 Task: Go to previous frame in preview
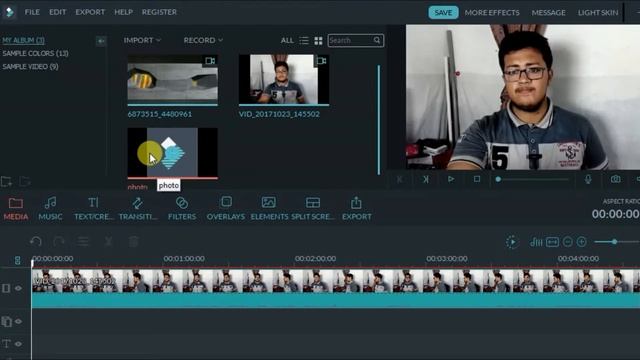[400, 179]
